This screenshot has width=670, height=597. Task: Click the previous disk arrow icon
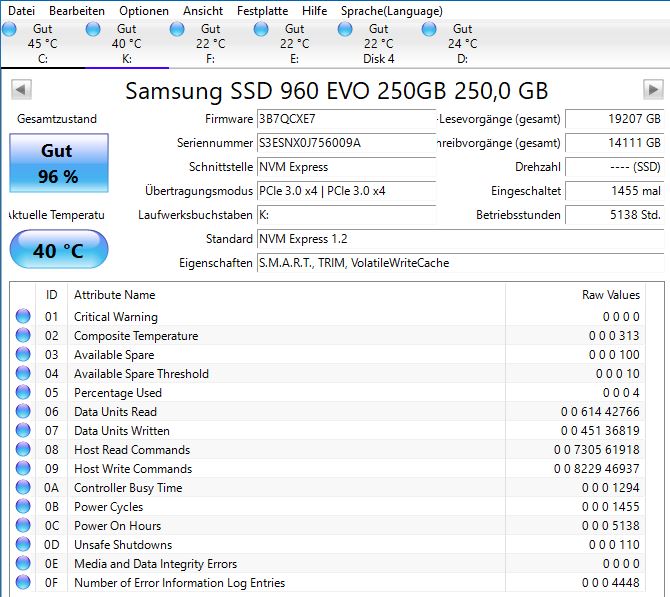pos(21,90)
